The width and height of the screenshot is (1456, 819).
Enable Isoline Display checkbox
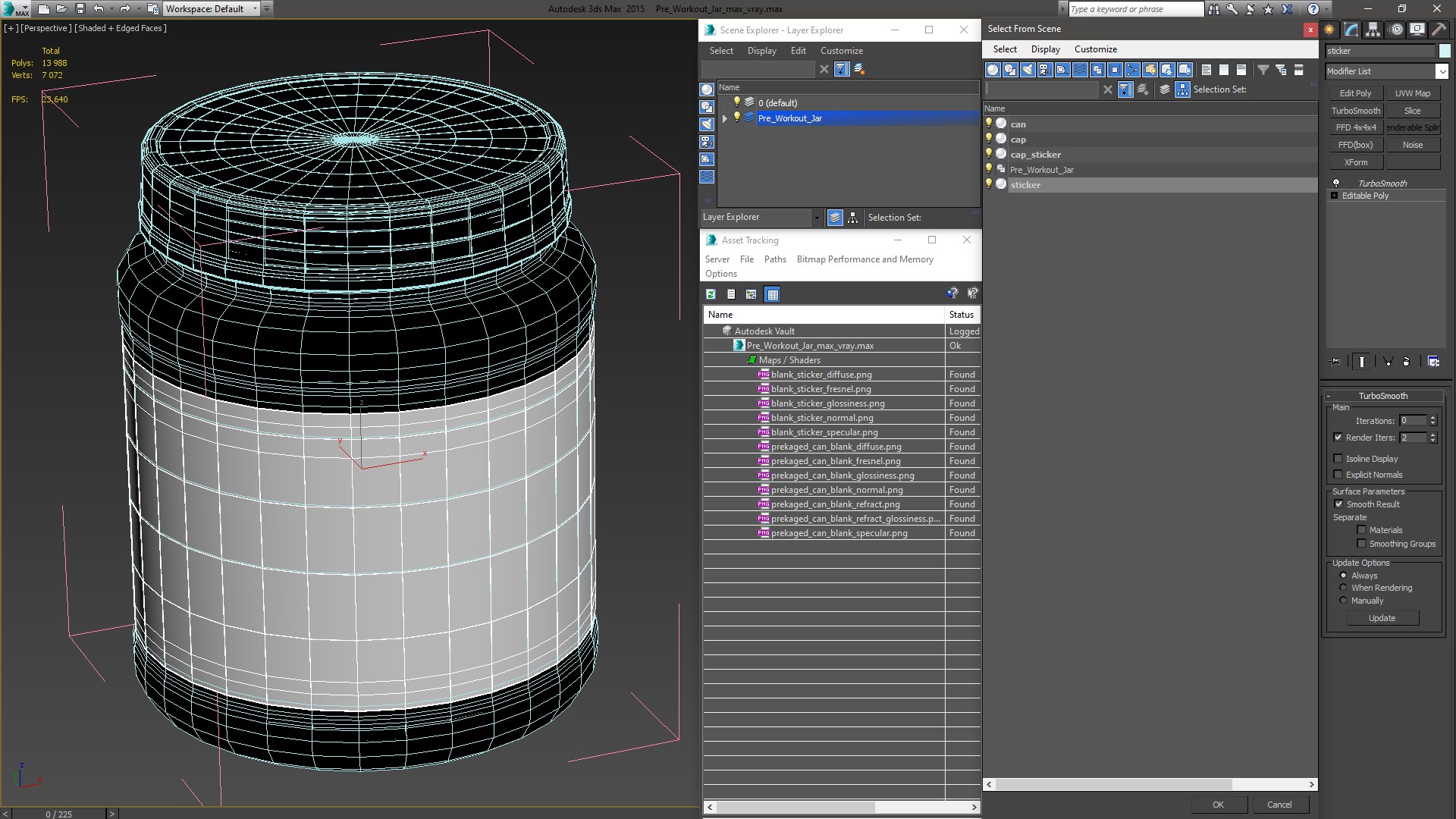1338,459
